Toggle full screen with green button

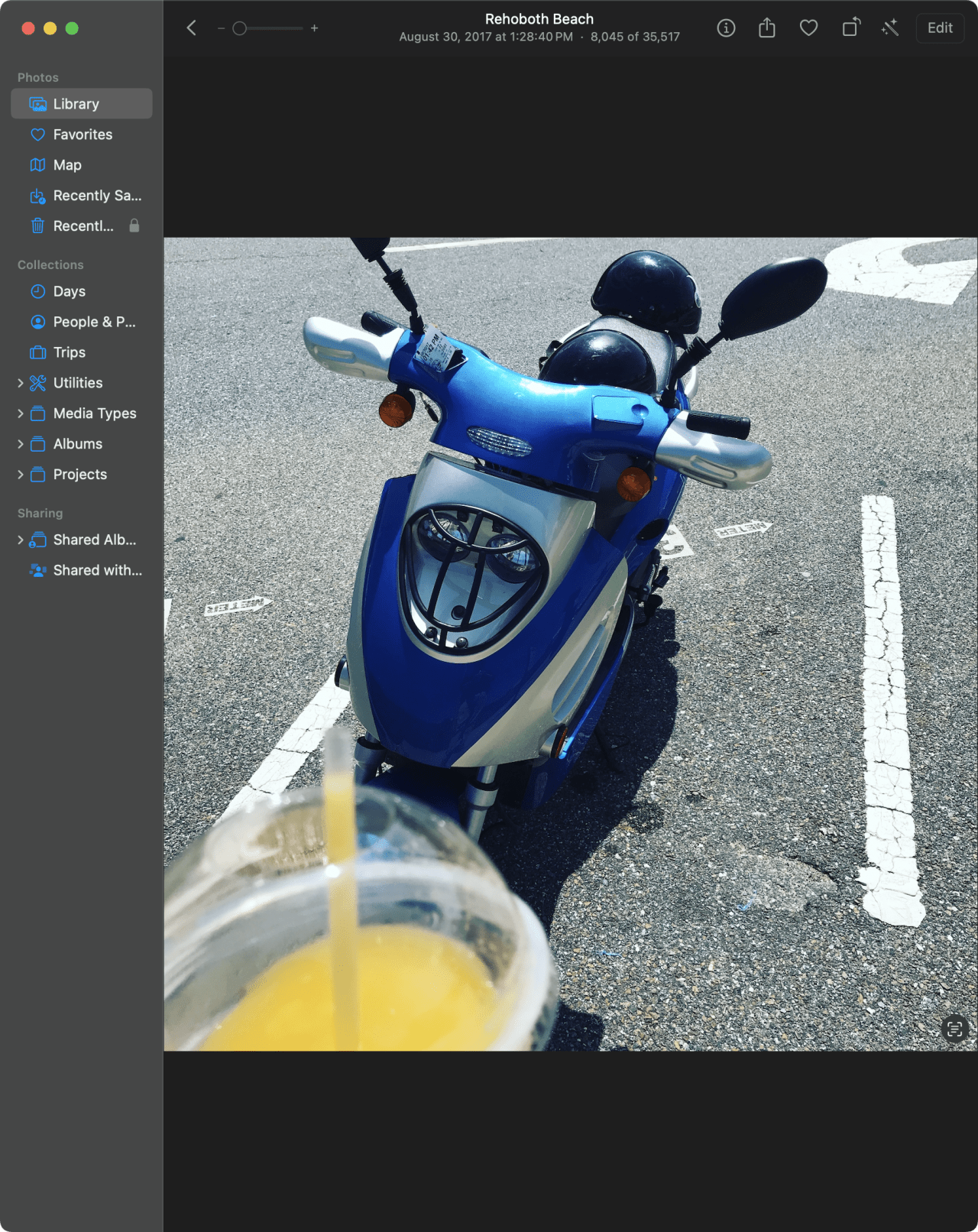(x=72, y=28)
